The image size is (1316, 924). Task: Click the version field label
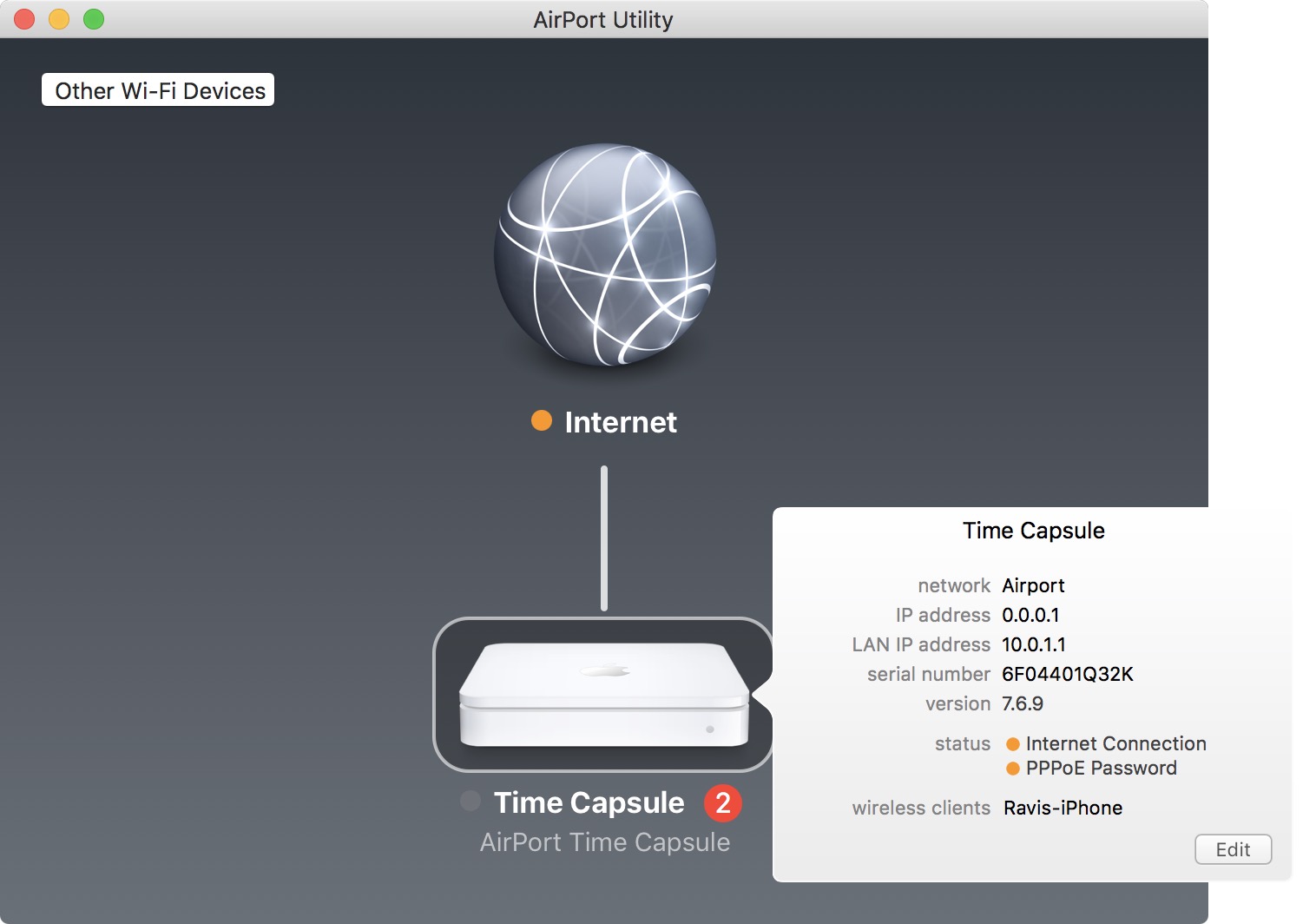tap(958, 704)
